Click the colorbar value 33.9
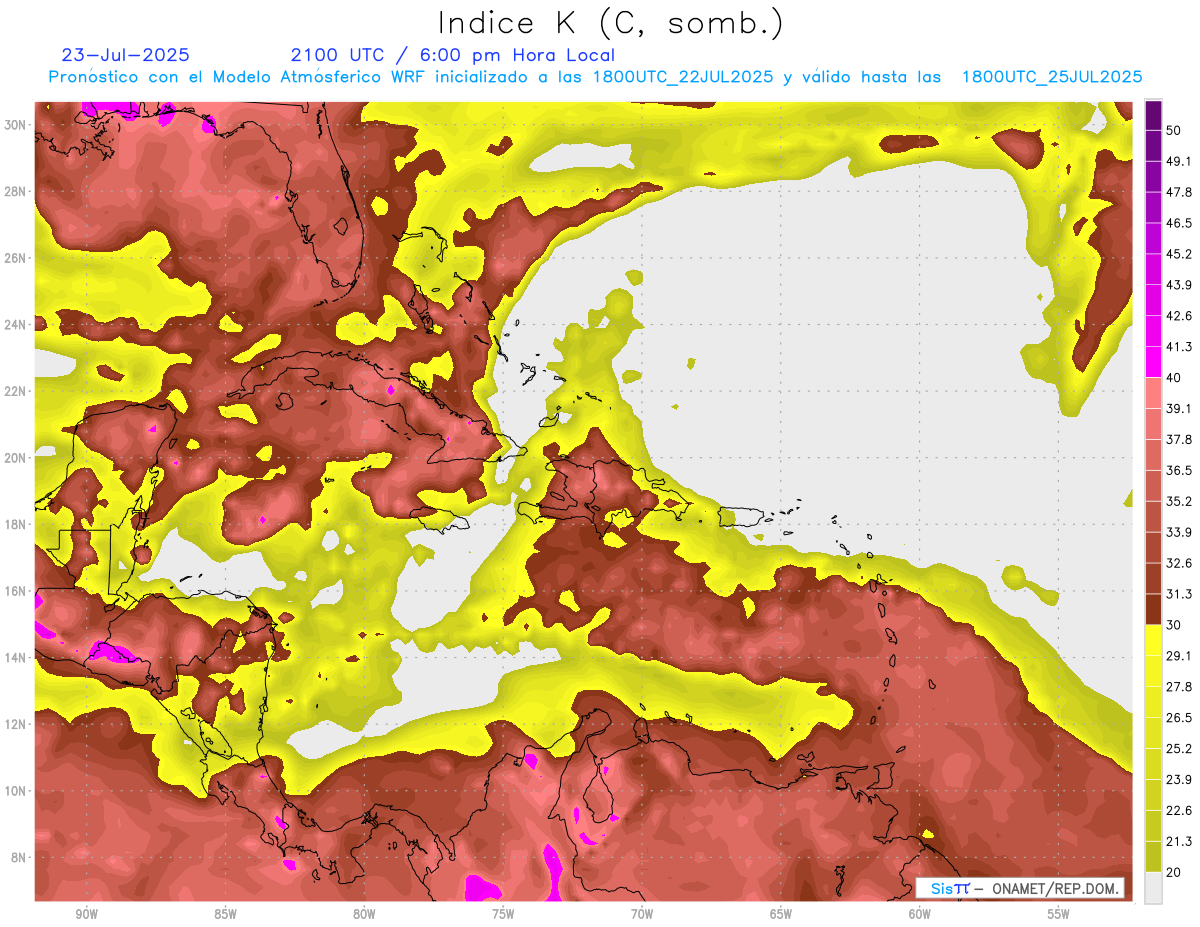Image resolution: width=1200 pixels, height=927 pixels. (x=1179, y=532)
